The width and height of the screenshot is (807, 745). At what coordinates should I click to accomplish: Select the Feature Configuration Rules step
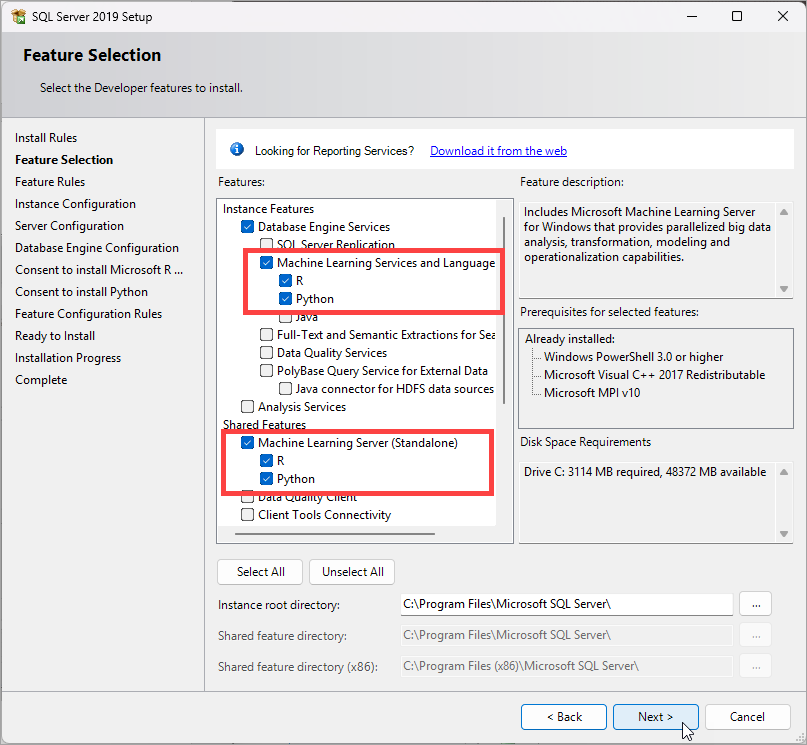point(89,314)
